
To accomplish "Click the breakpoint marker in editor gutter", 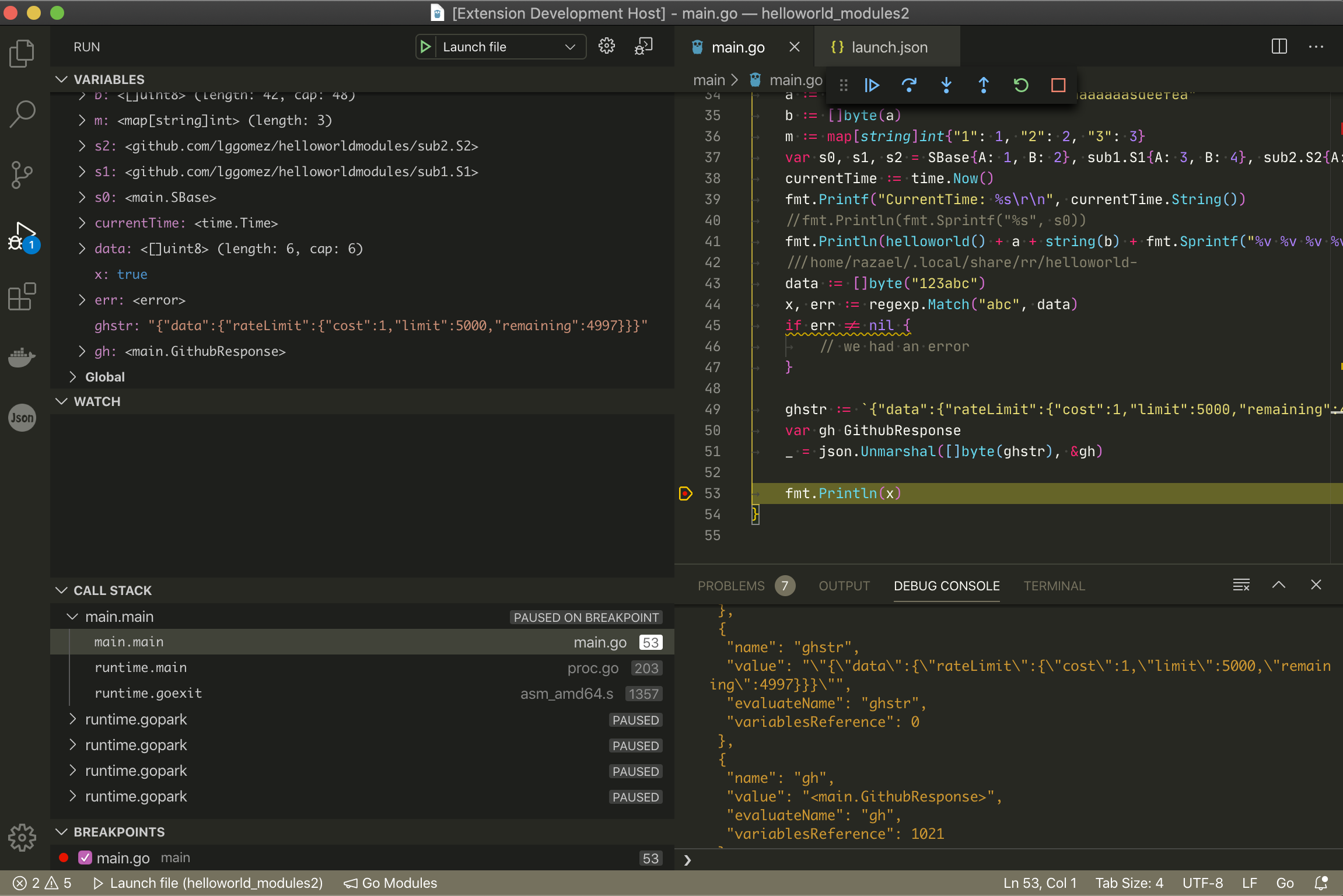I will [x=685, y=493].
